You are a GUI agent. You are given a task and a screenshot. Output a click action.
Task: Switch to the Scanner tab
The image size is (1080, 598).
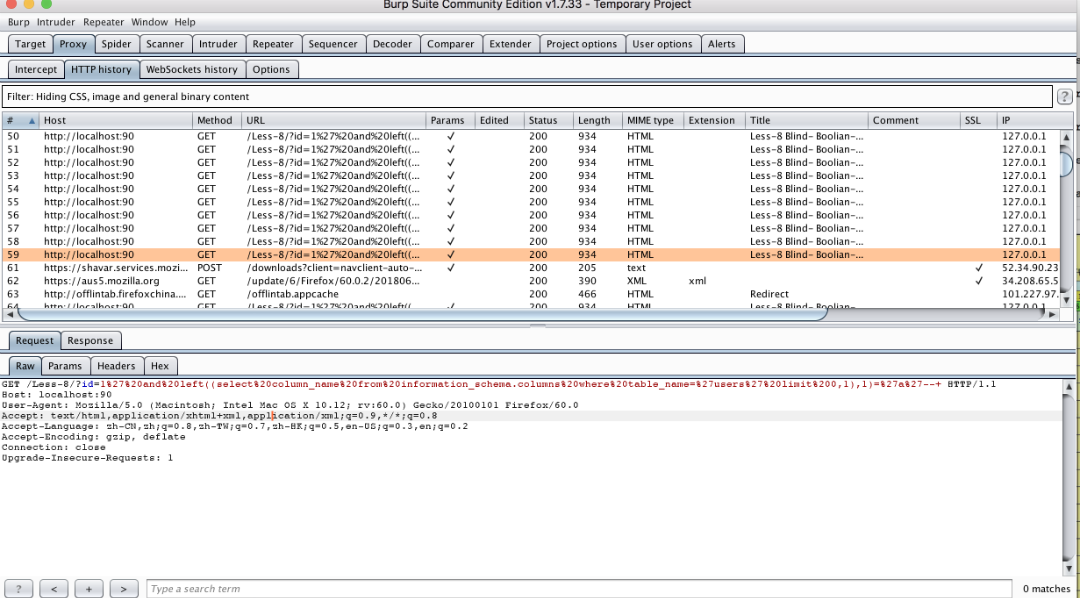pos(165,44)
